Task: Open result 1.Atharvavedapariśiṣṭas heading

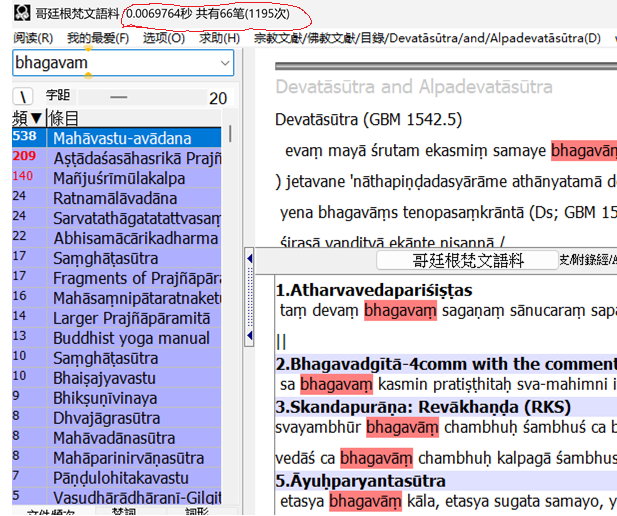Action: click(x=374, y=290)
